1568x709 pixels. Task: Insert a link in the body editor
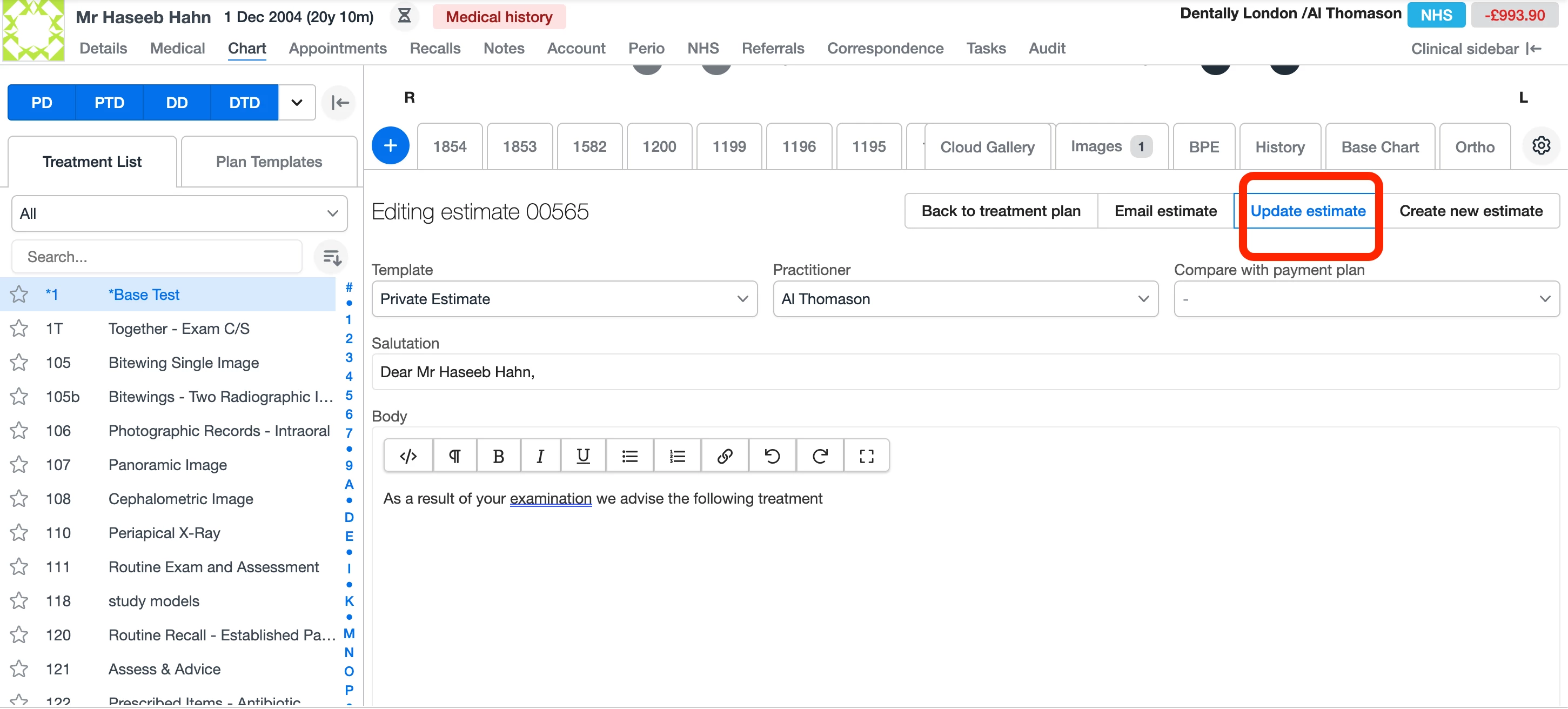click(x=725, y=456)
